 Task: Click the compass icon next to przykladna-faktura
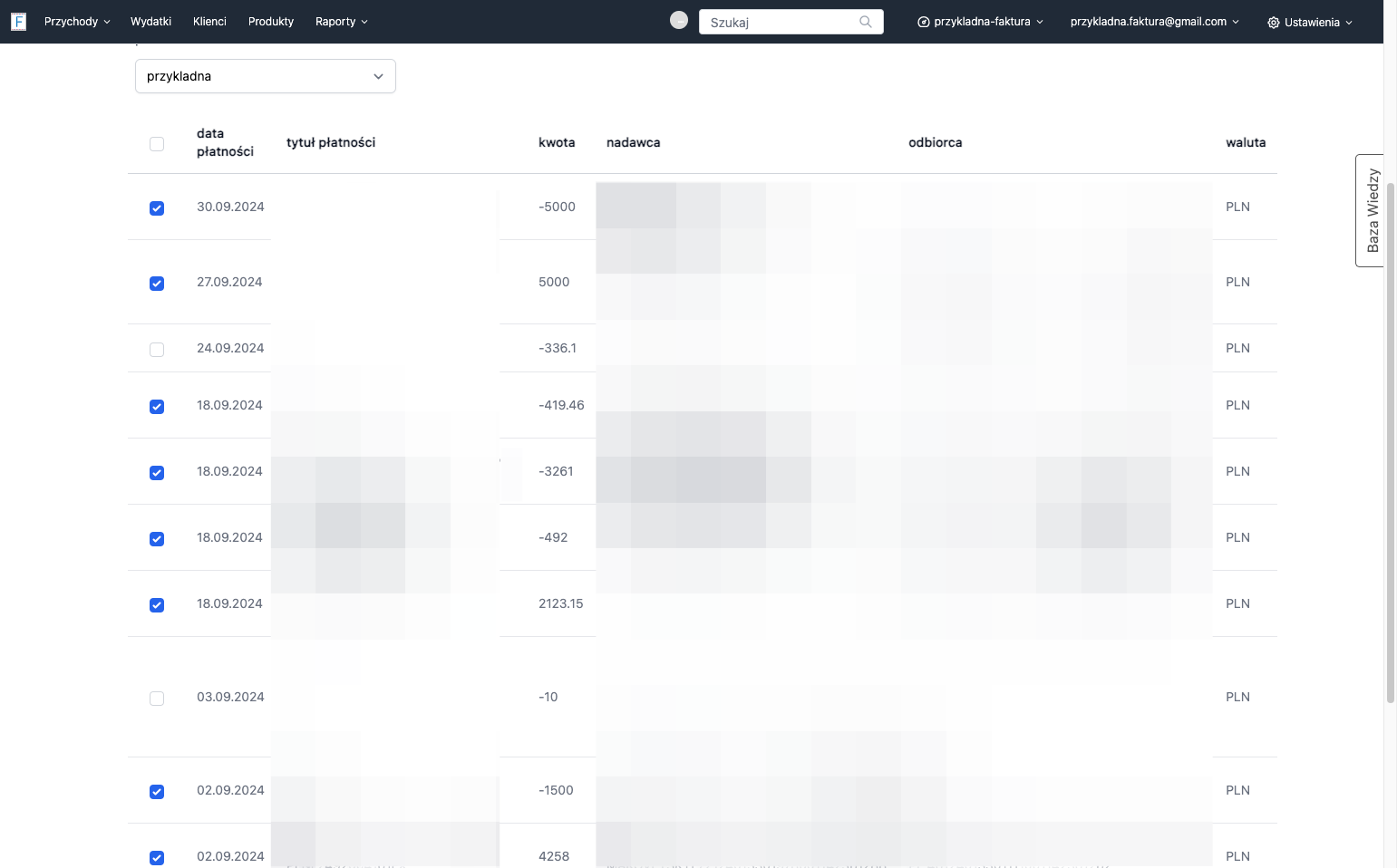pos(924,22)
